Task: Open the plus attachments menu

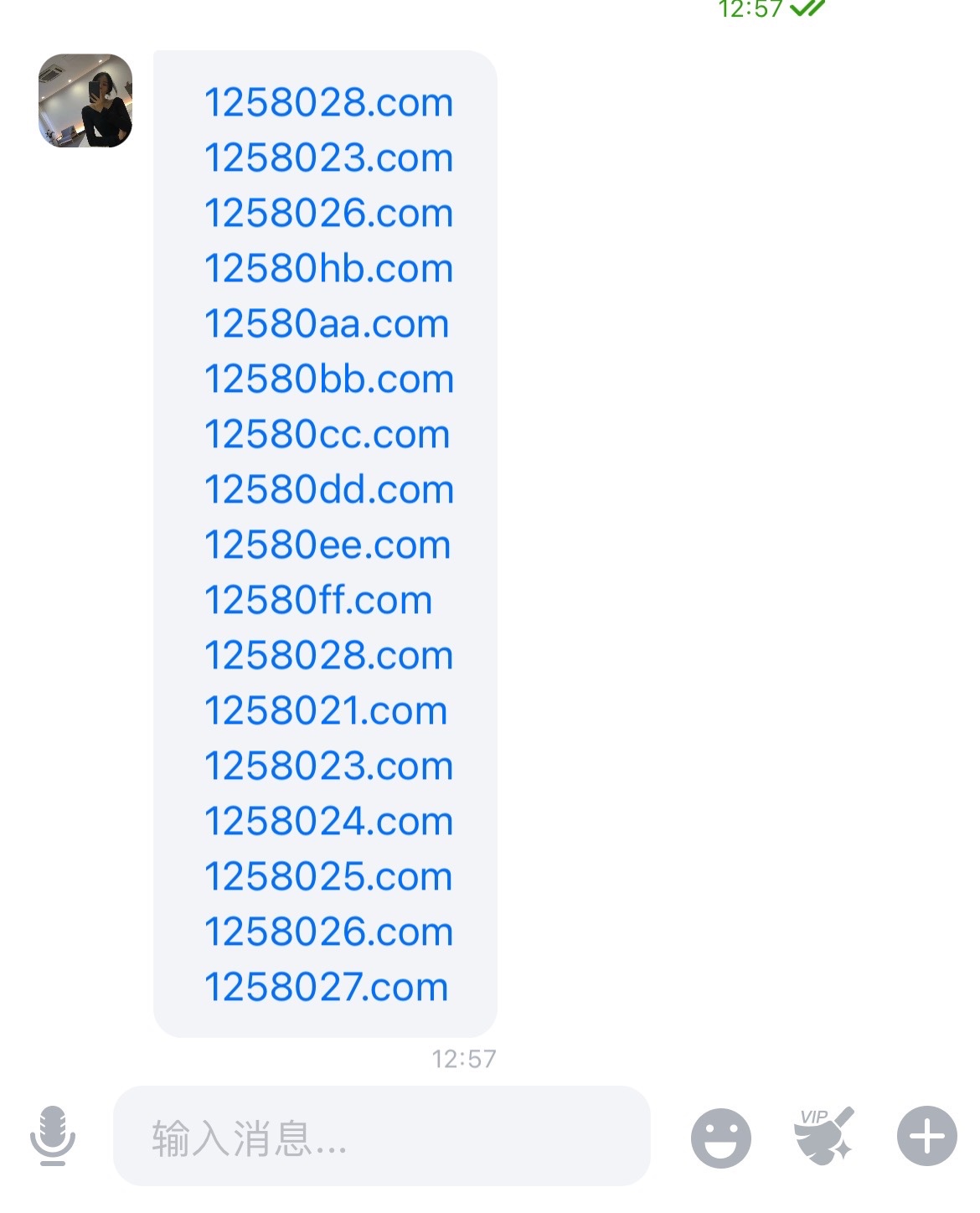Action: [926, 1137]
